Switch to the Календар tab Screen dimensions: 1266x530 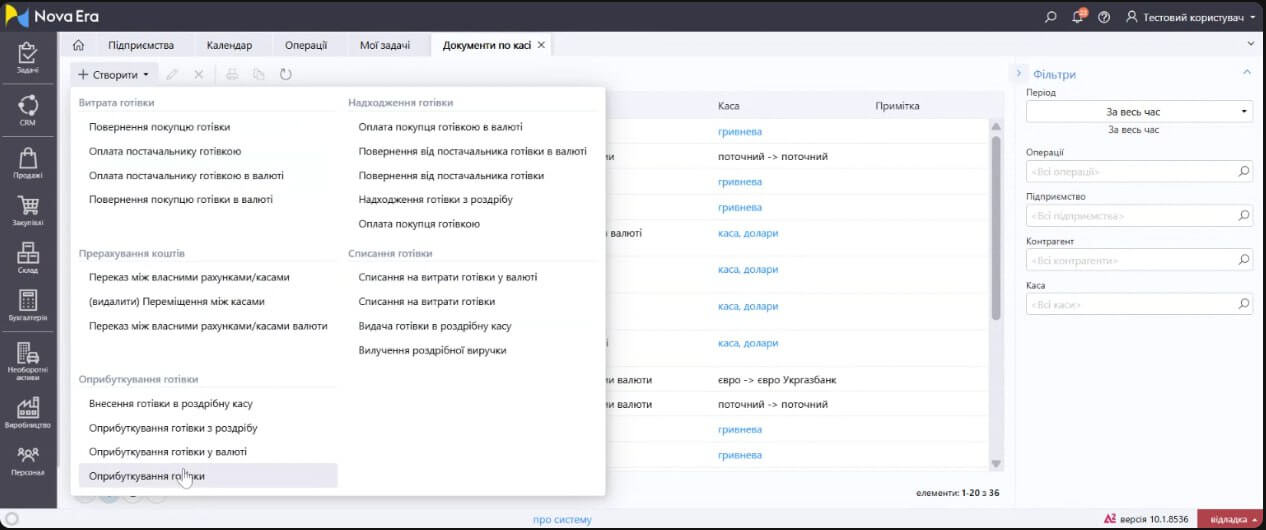(229, 45)
